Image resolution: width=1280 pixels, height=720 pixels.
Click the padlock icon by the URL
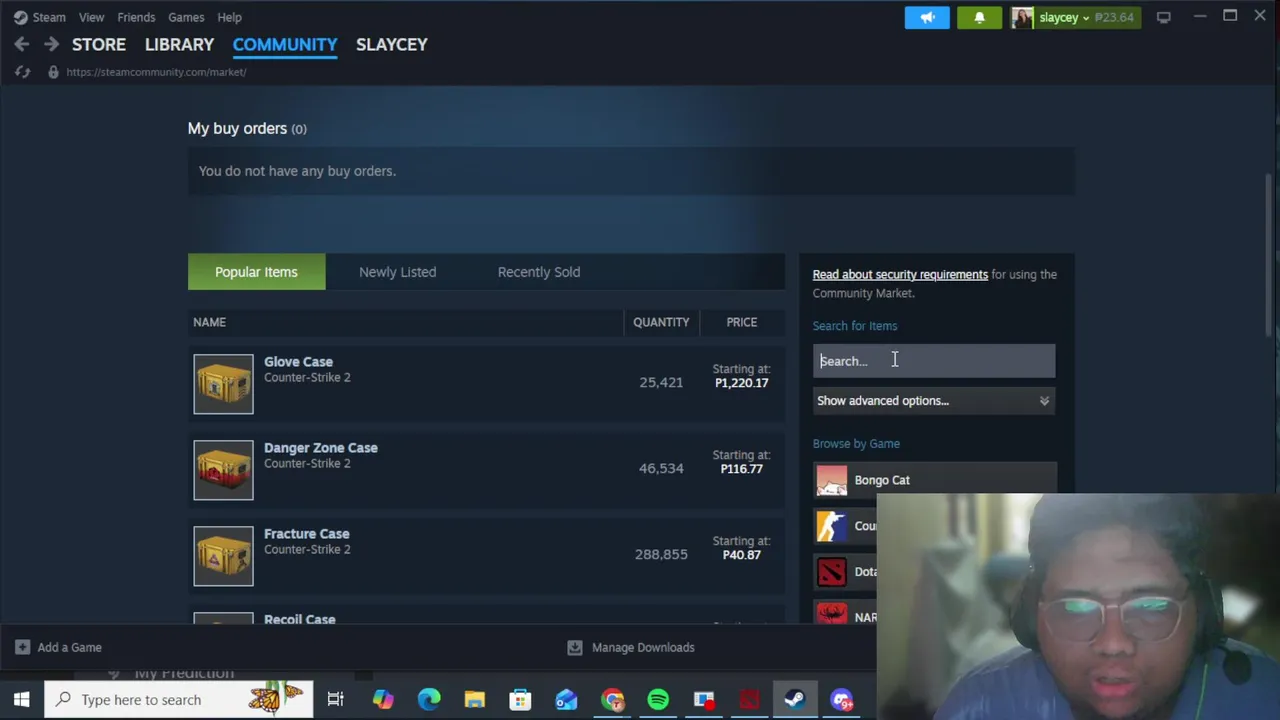click(53, 72)
